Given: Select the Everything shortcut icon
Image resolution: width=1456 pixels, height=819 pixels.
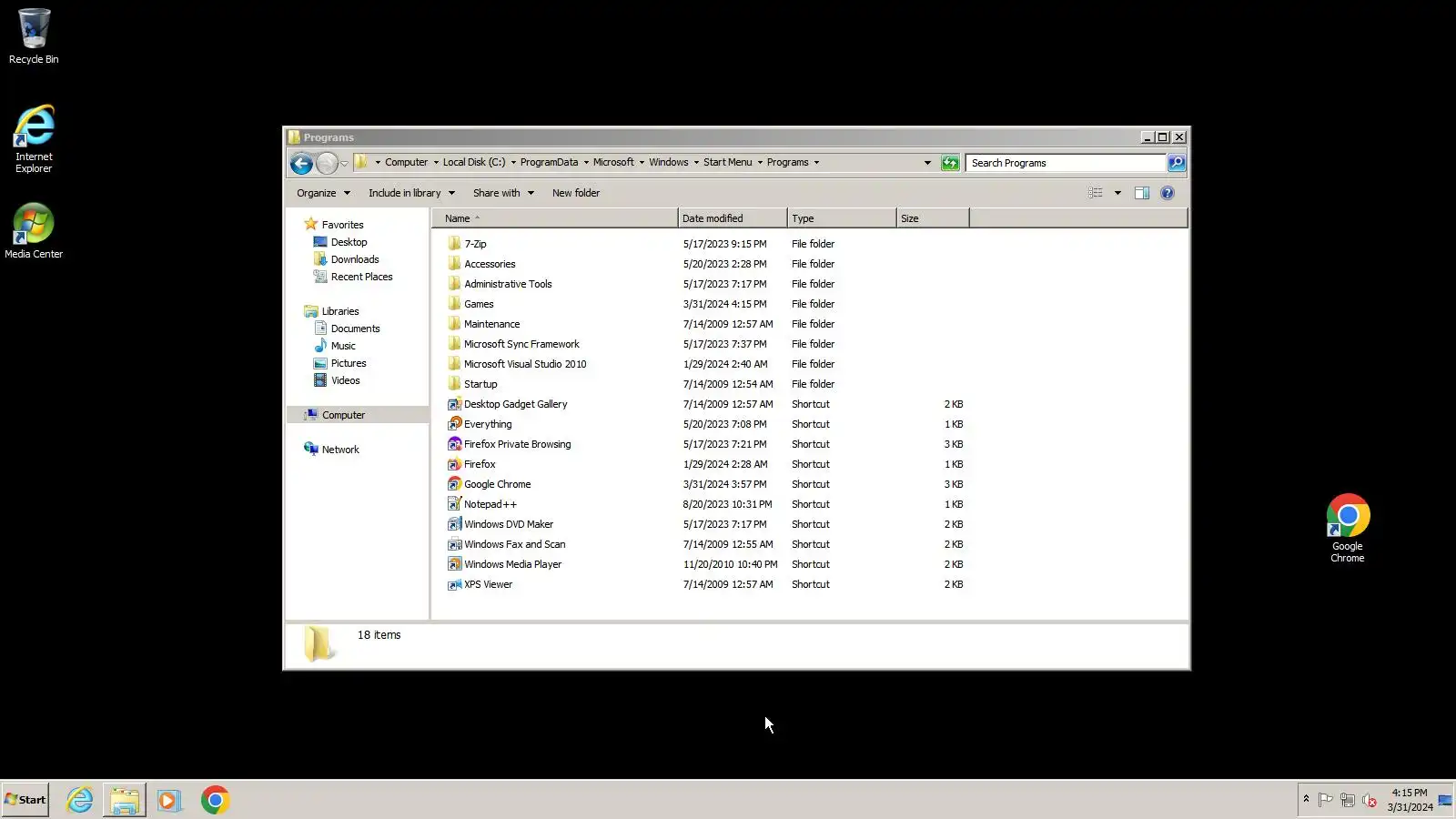Looking at the screenshot, I should 454,424.
